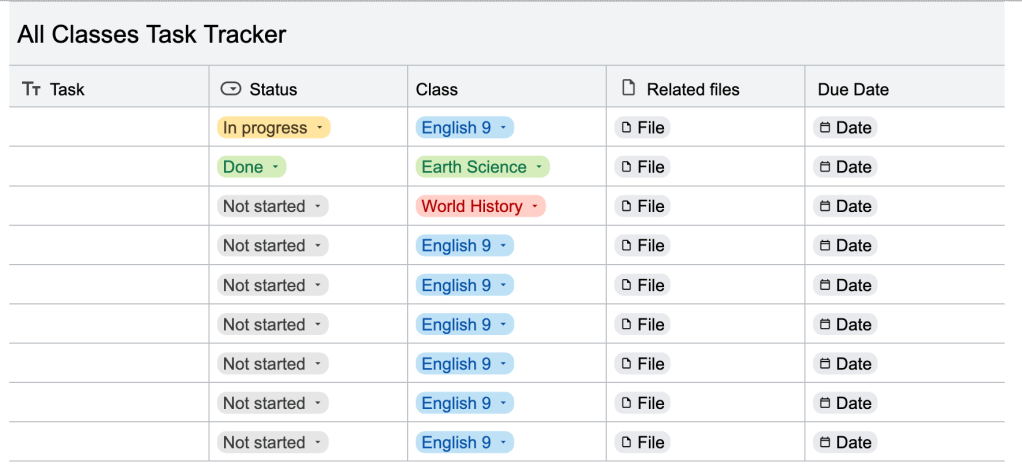The width and height of the screenshot is (1022, 476).
Task: Click the text-type icon beside Task header
Action: pyautogui.click(x=31, y=90)
